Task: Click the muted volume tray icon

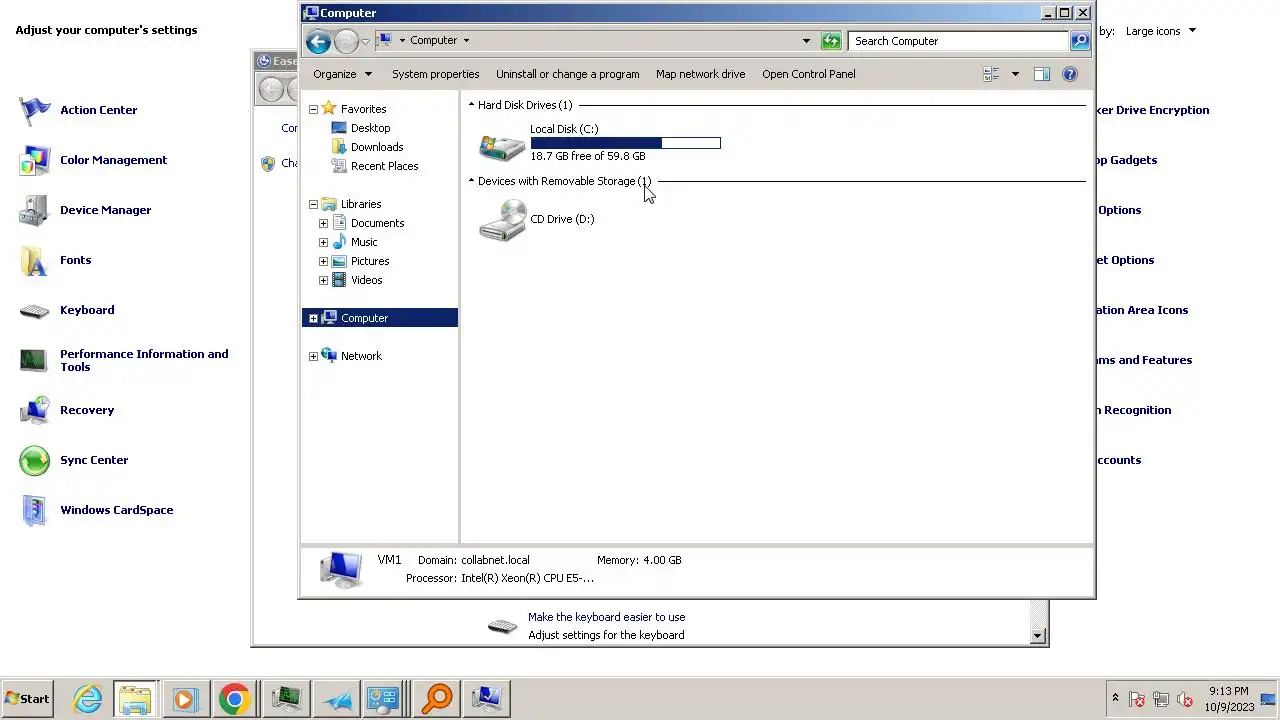Action: pyautogui.click(x=1185, y=699)
